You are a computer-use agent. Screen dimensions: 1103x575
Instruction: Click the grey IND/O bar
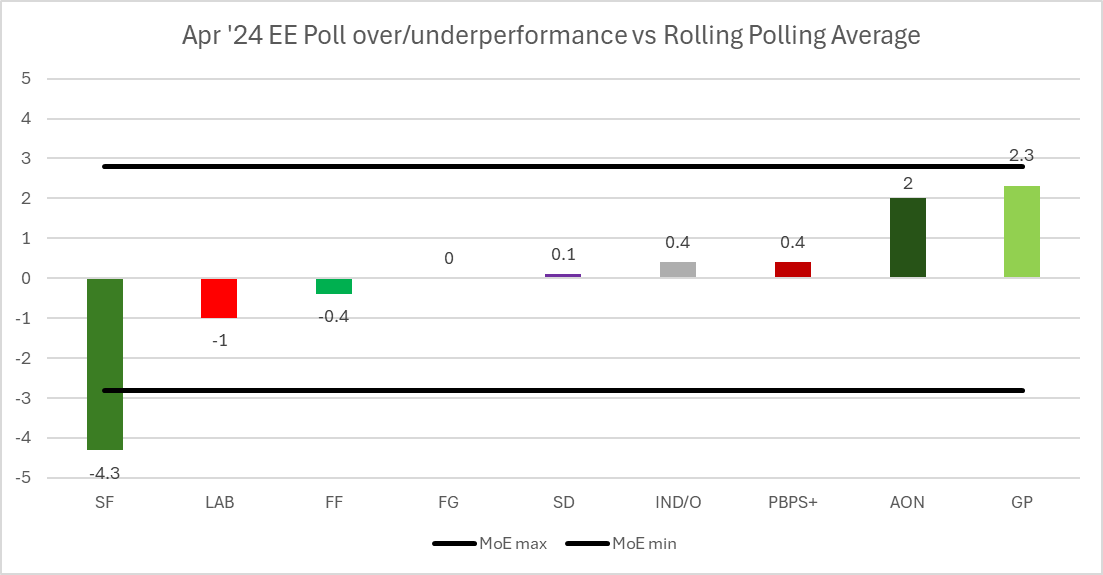click(678, 270)
